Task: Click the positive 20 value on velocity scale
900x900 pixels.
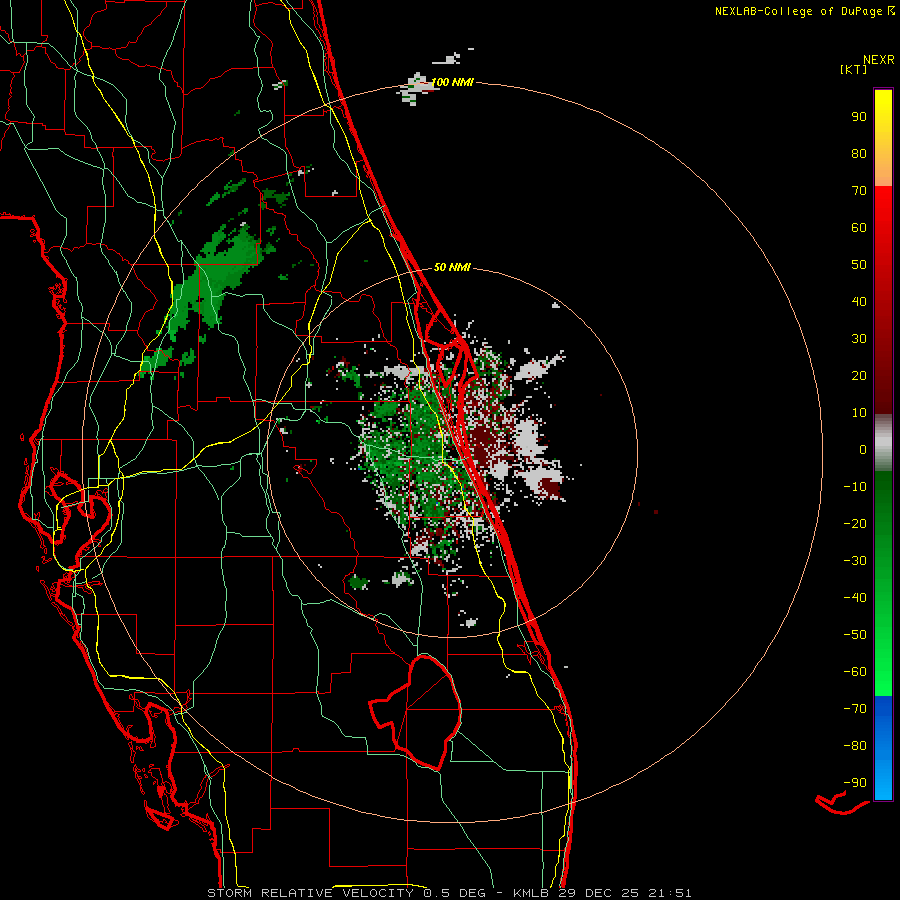Action: point(859,375)
